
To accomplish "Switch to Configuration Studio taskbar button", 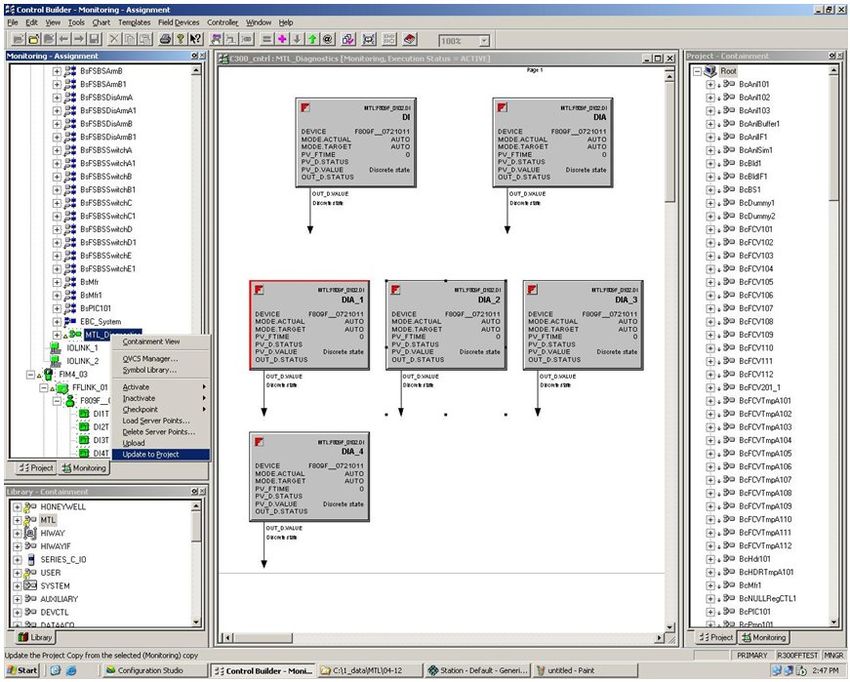I will point(154,671).
